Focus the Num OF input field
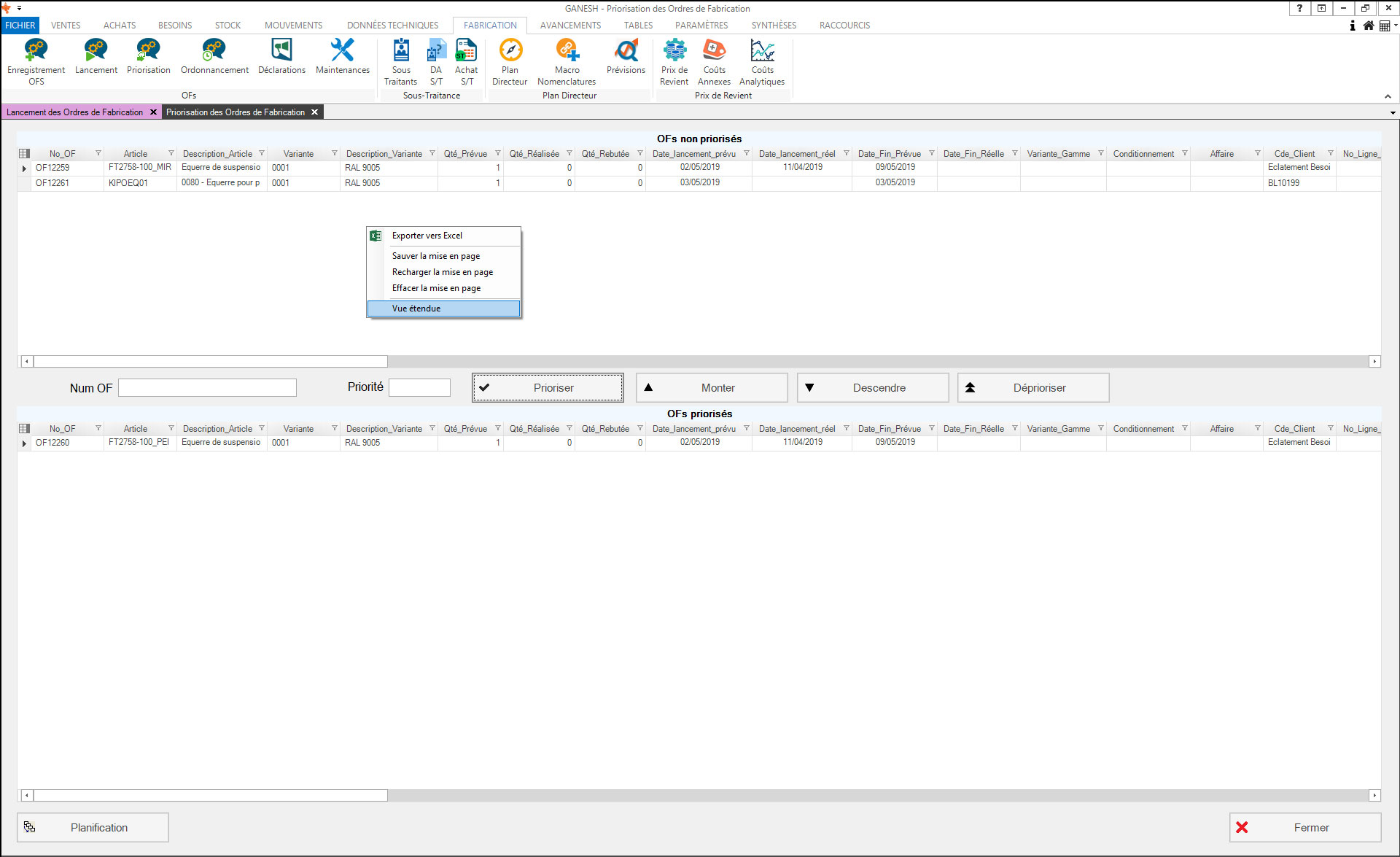 [x=207, y=388]
